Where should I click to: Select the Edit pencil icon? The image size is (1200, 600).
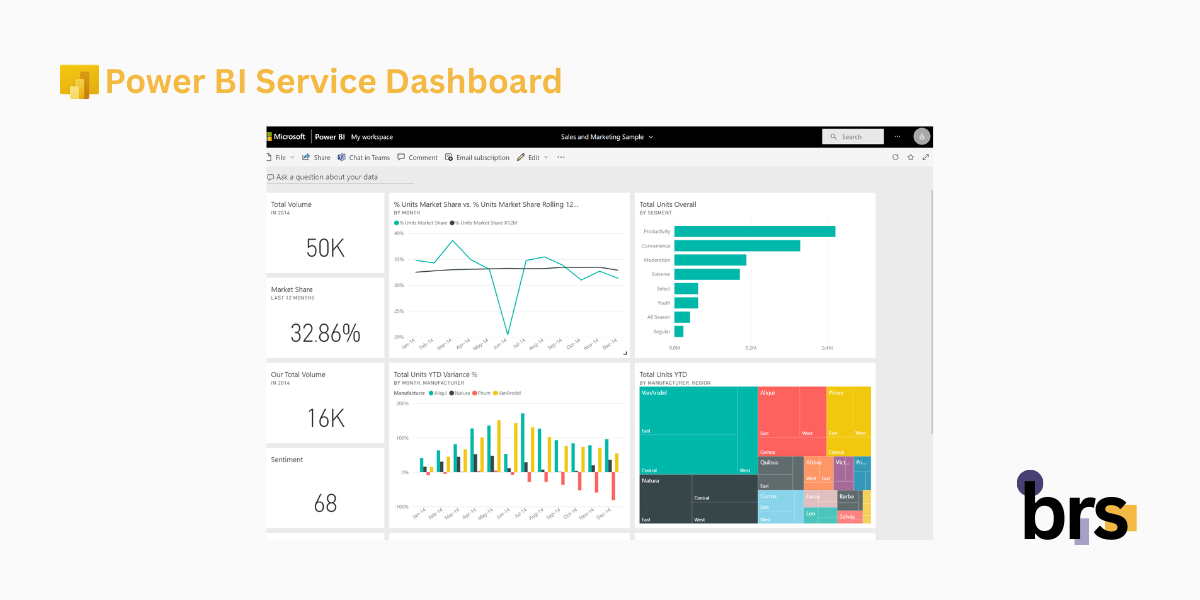coord(520,157)
